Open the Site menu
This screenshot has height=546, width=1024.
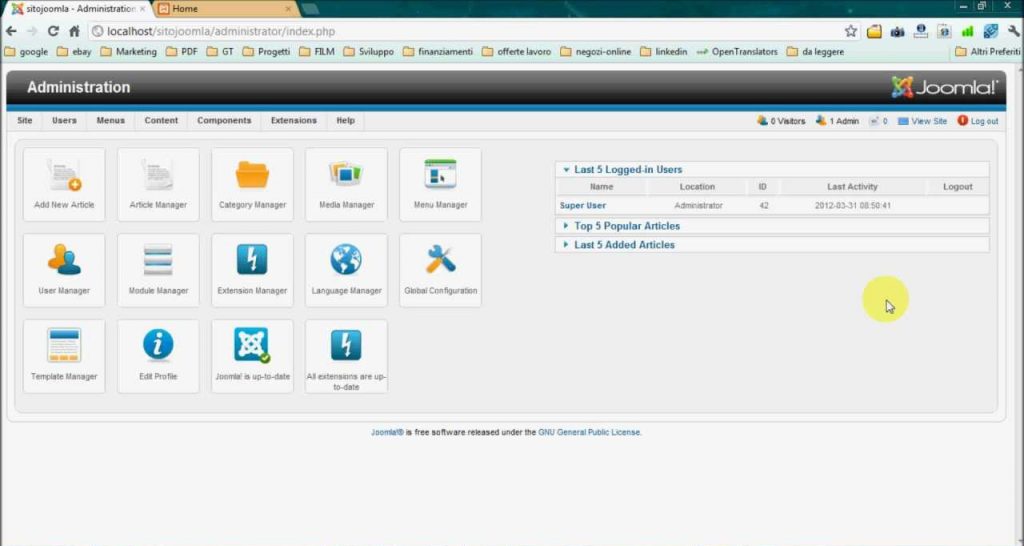click(x=25, y=120)
